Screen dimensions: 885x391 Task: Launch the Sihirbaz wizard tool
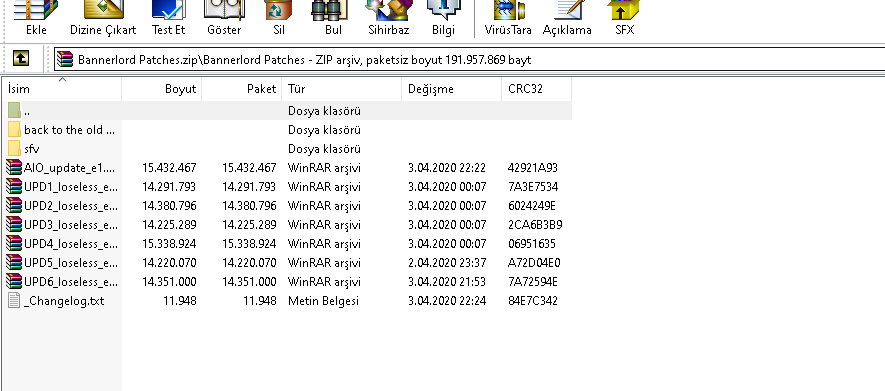pyautogui.click(x=388, y=17)
